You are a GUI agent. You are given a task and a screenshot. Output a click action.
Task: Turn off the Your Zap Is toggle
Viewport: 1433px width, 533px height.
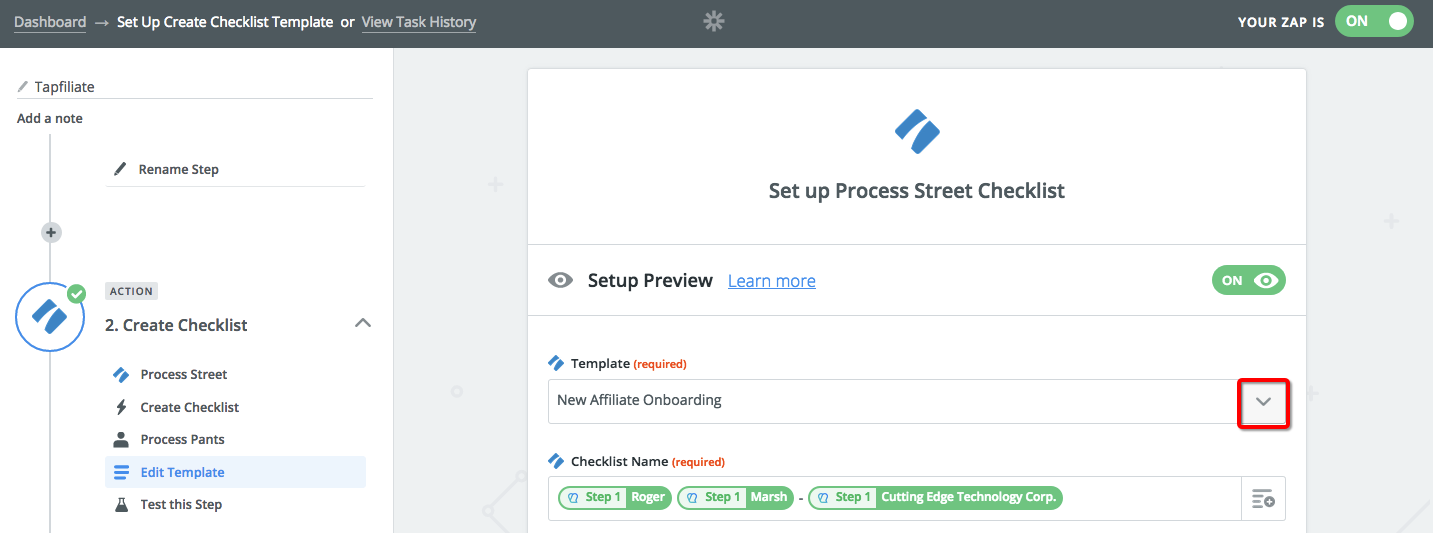point(1373,21)
